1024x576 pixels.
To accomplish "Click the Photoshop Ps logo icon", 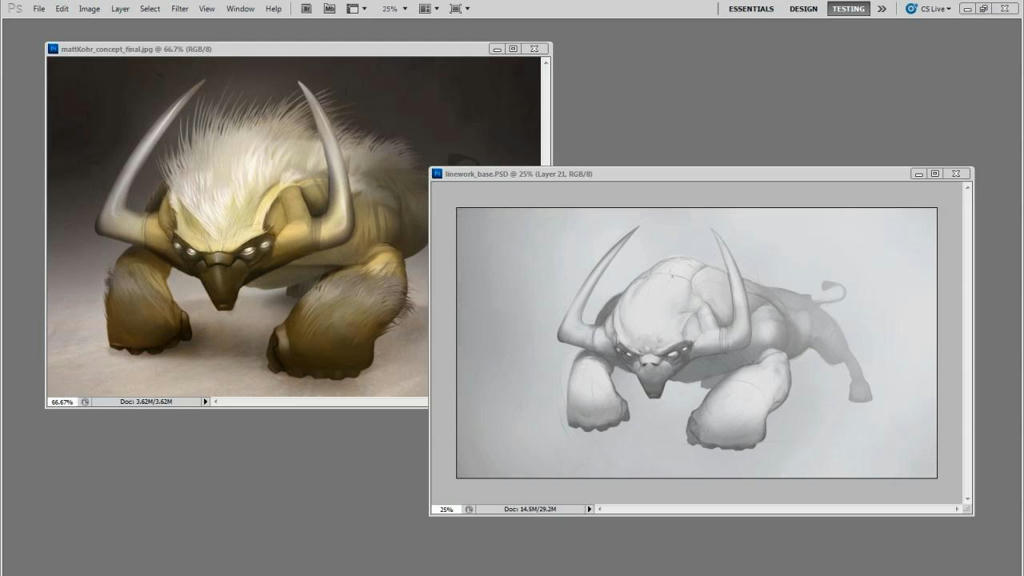I will (x=14, y=8).
